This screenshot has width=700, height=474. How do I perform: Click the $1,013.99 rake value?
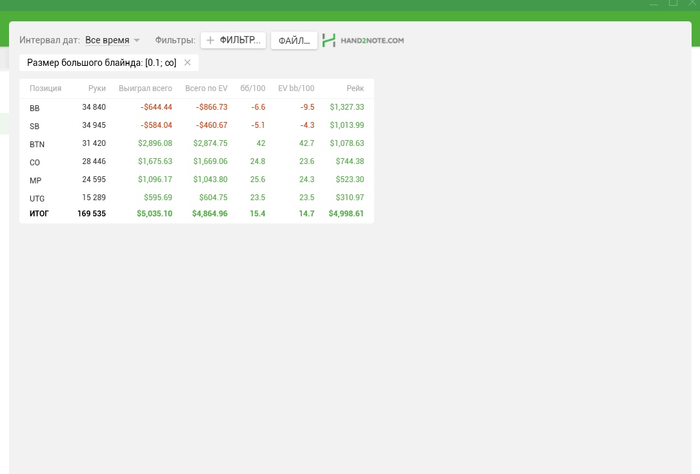tap(347, 125)
